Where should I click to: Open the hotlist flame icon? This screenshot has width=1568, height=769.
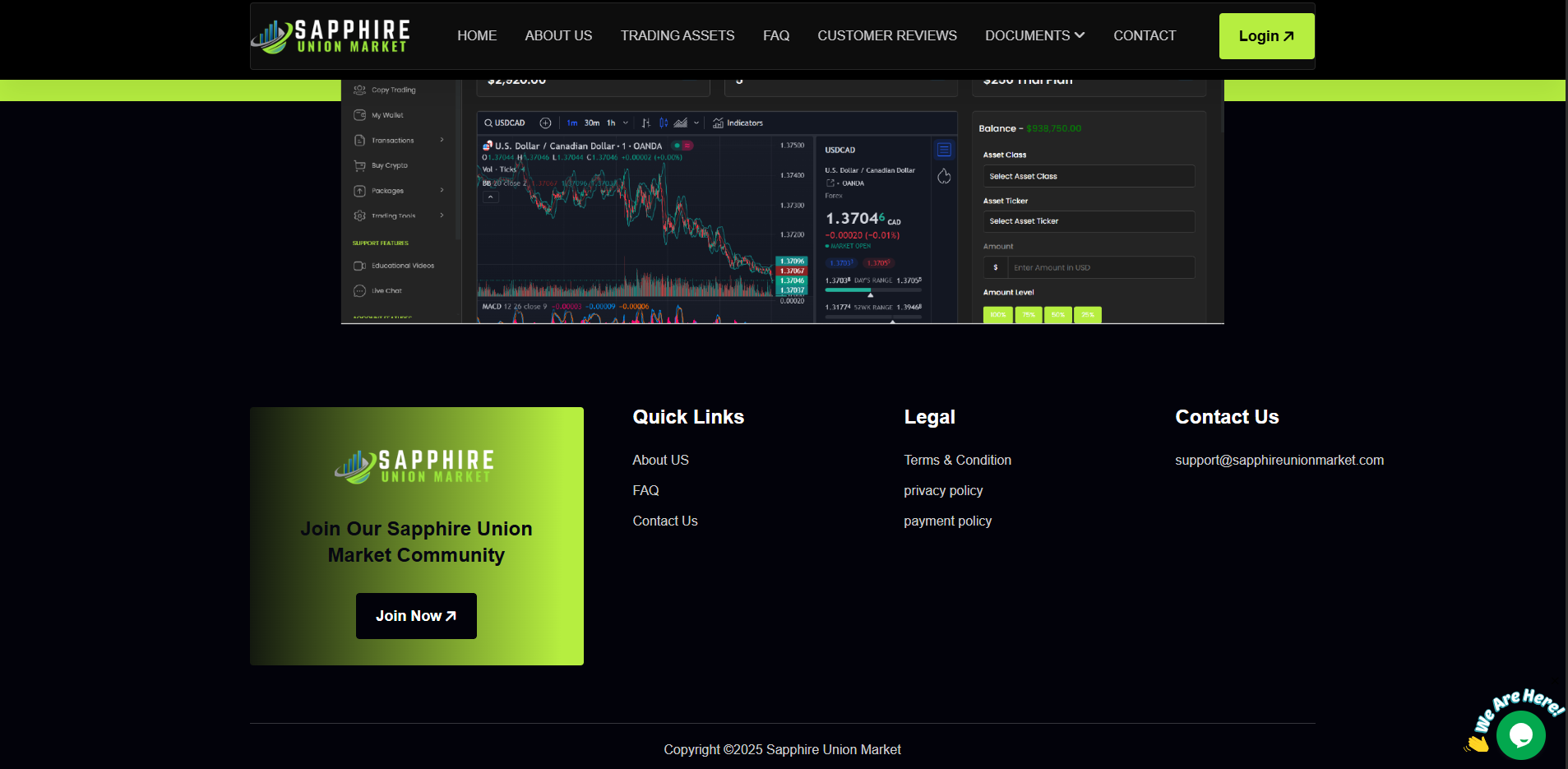[944, 176]
